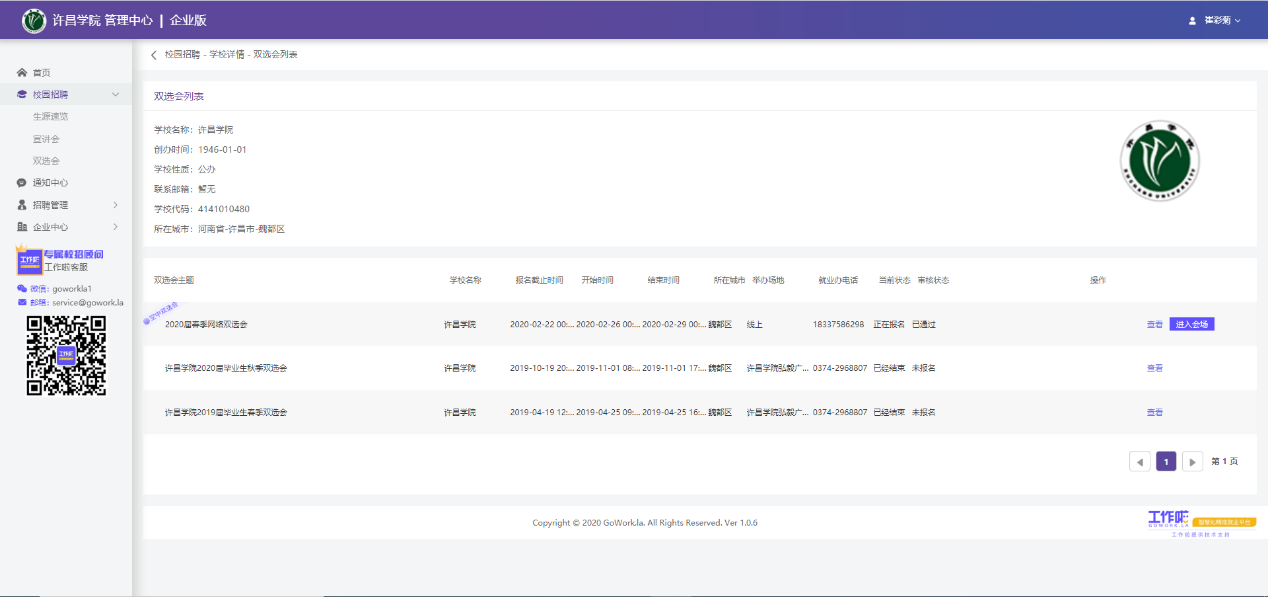Viewport: 1268px width, 597px height.
Task: Click the back arrow before the breadcrumb
Action: [153, 55]
